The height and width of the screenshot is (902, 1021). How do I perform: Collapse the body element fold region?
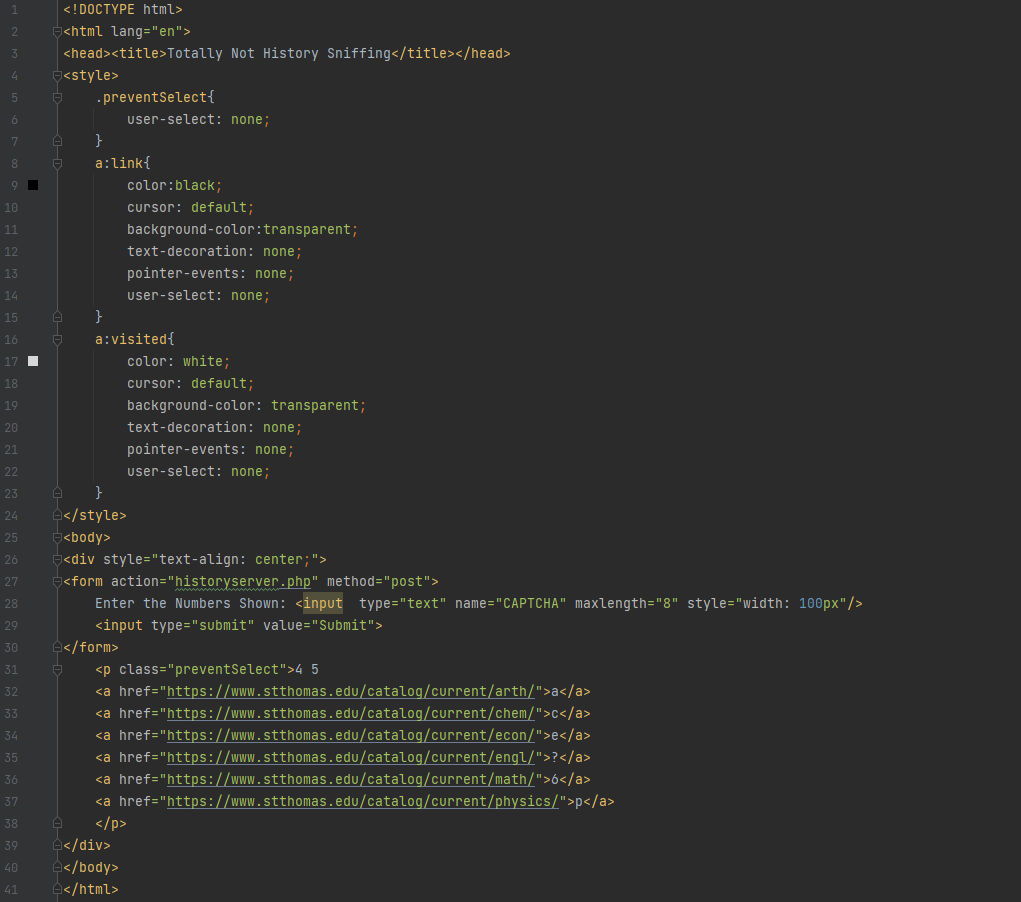click(x=57, y=537)
